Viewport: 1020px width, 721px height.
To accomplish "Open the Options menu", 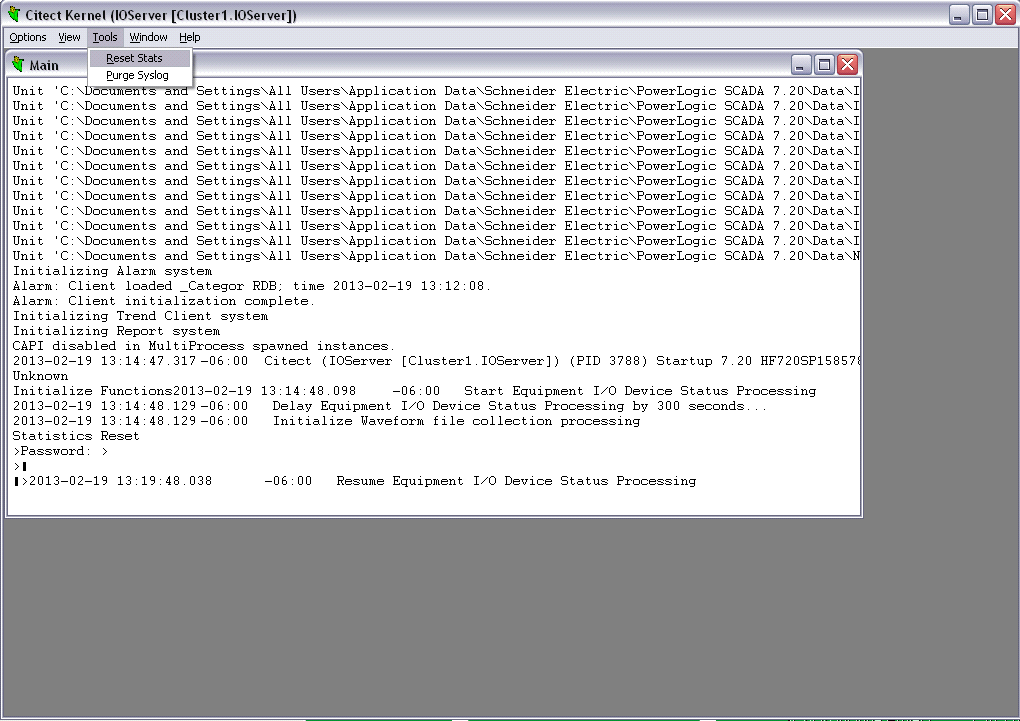I will click(x=27, y=37).
